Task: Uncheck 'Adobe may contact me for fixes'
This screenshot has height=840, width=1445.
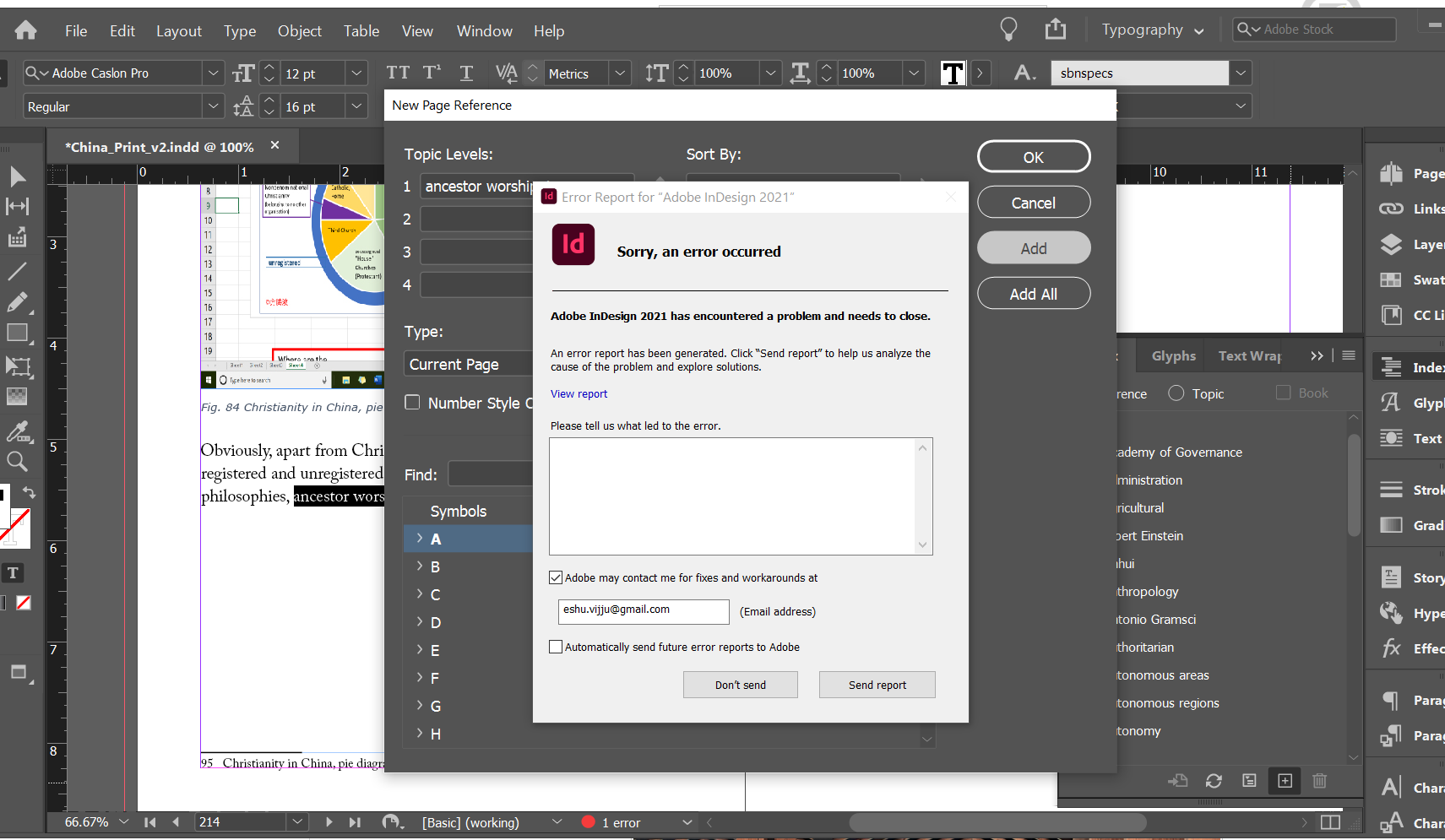Action: (556, 577)
